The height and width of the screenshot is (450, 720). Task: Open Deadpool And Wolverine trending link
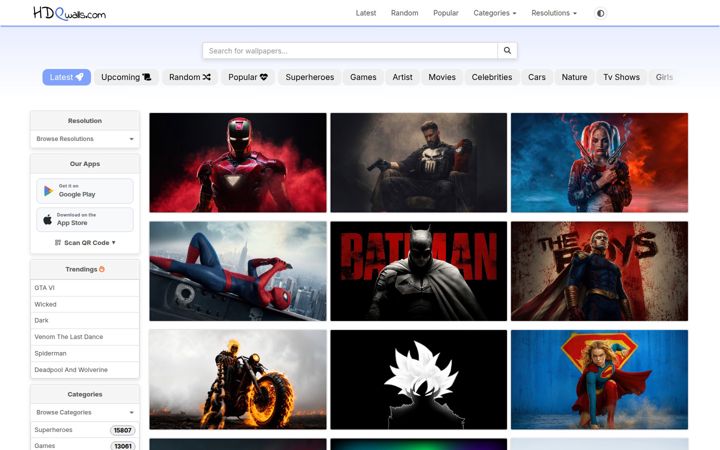click(85, 370)
